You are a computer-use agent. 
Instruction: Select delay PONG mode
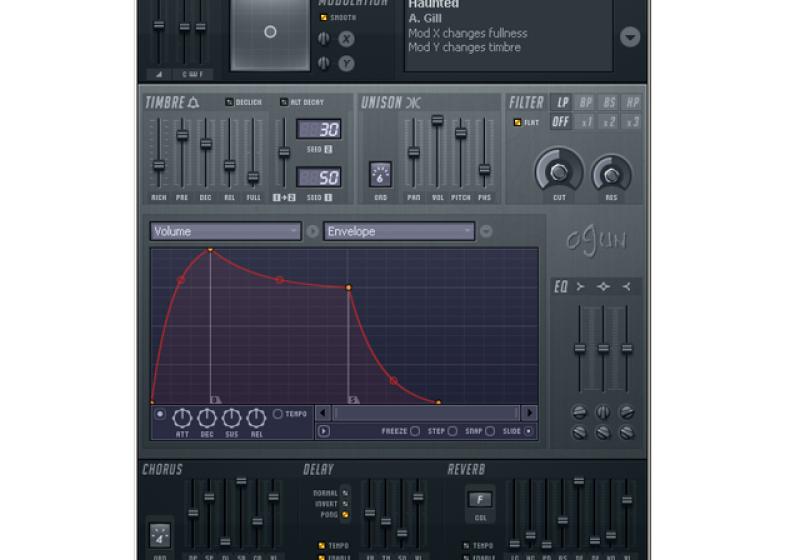345,515
